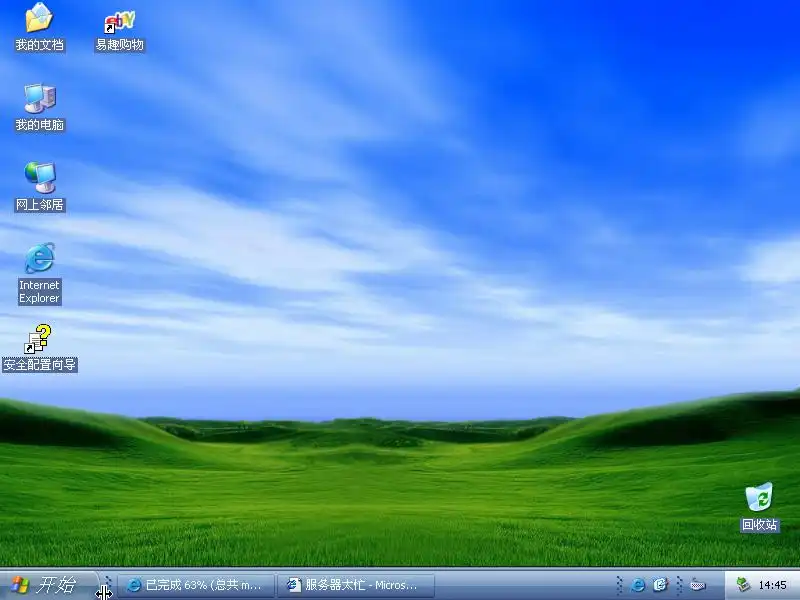Screen dimensions: 800x600
Task: Click the network status tray icon
Action: (742, 585)
